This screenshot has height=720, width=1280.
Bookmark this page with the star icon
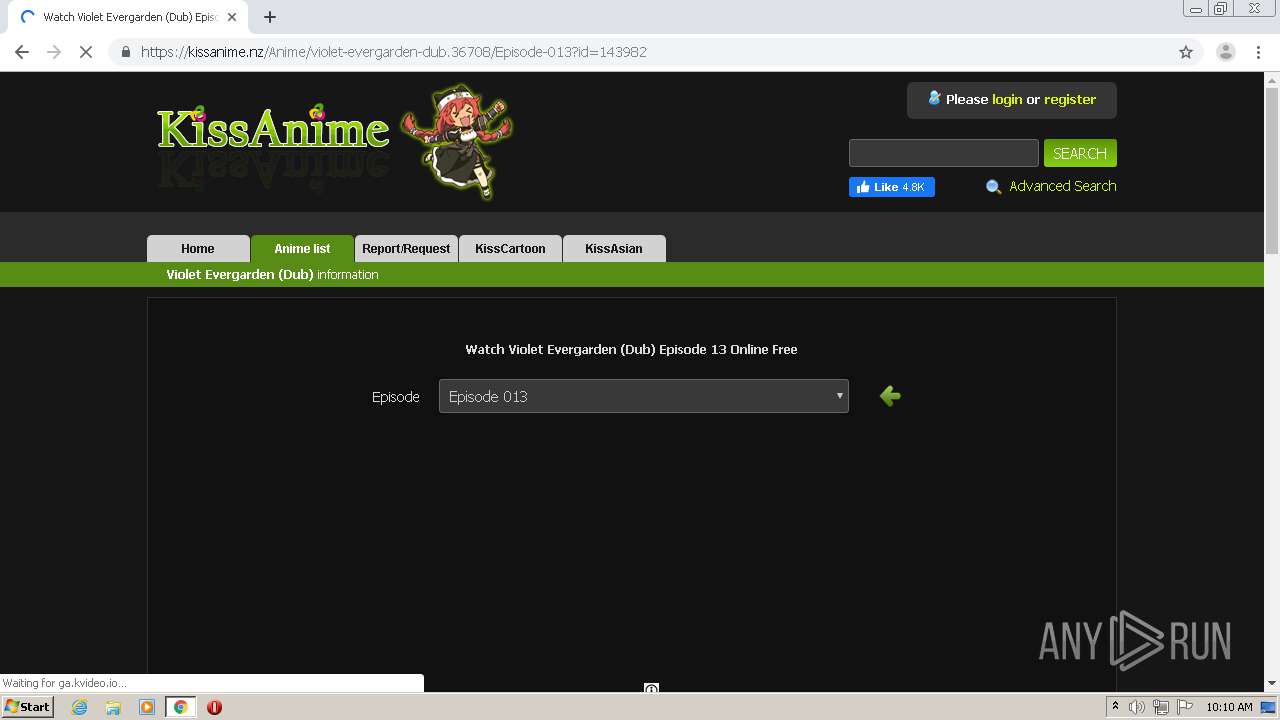click(1186, 52)
